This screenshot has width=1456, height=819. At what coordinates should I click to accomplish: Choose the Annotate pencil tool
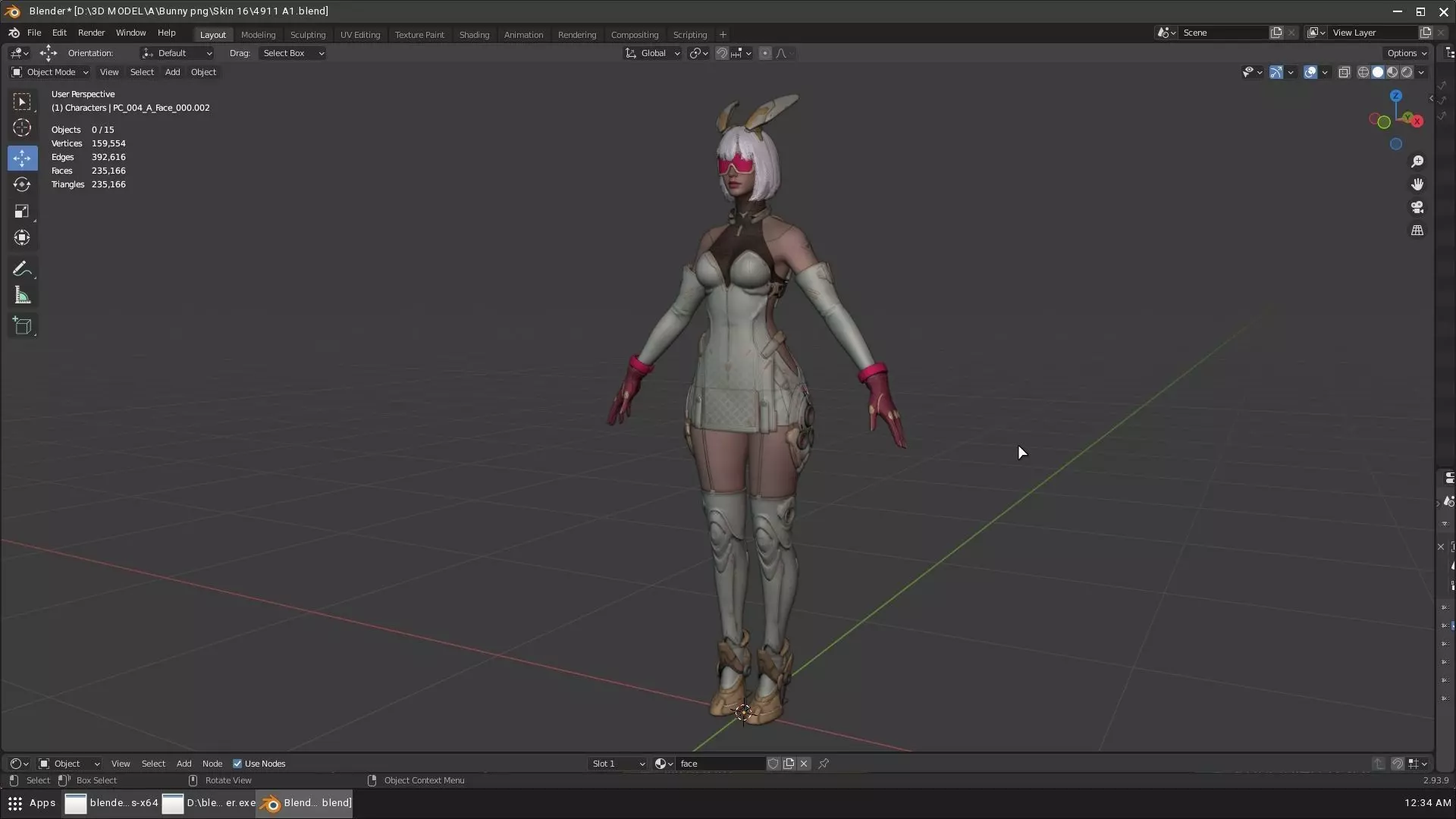click(22, 269)
